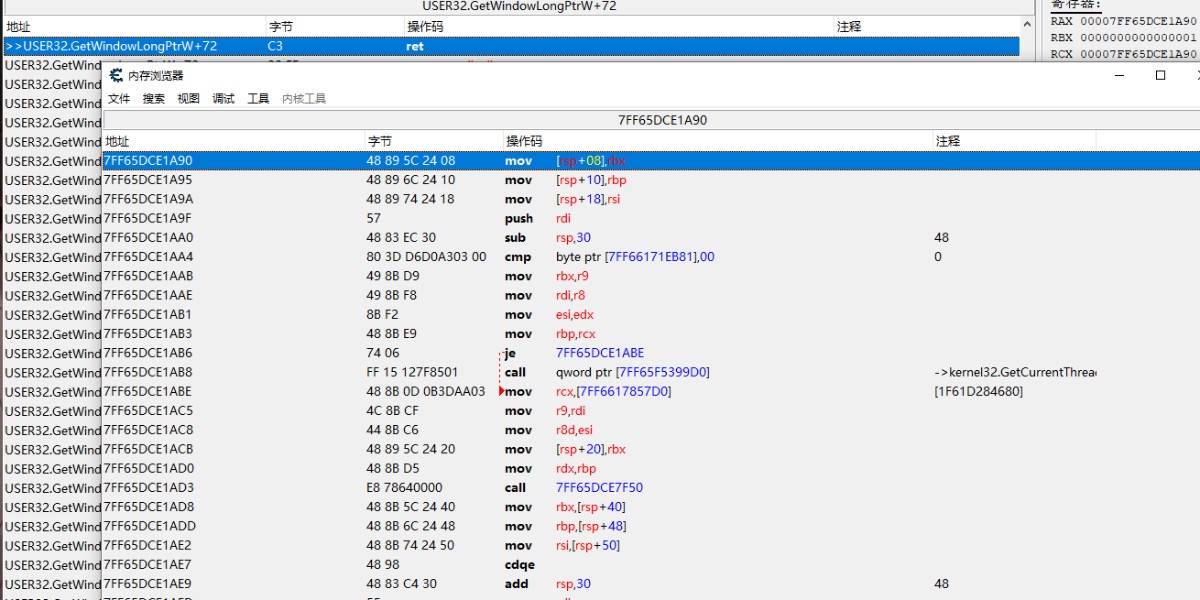
Task: Click the 字节 column header in 内存浏览器
Action: pyautogui.click(x=434, y=142)
